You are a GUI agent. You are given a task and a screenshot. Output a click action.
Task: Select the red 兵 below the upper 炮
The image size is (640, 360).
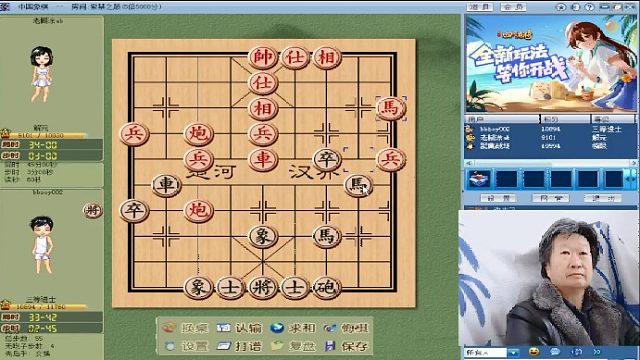click(x=198, y=159)
